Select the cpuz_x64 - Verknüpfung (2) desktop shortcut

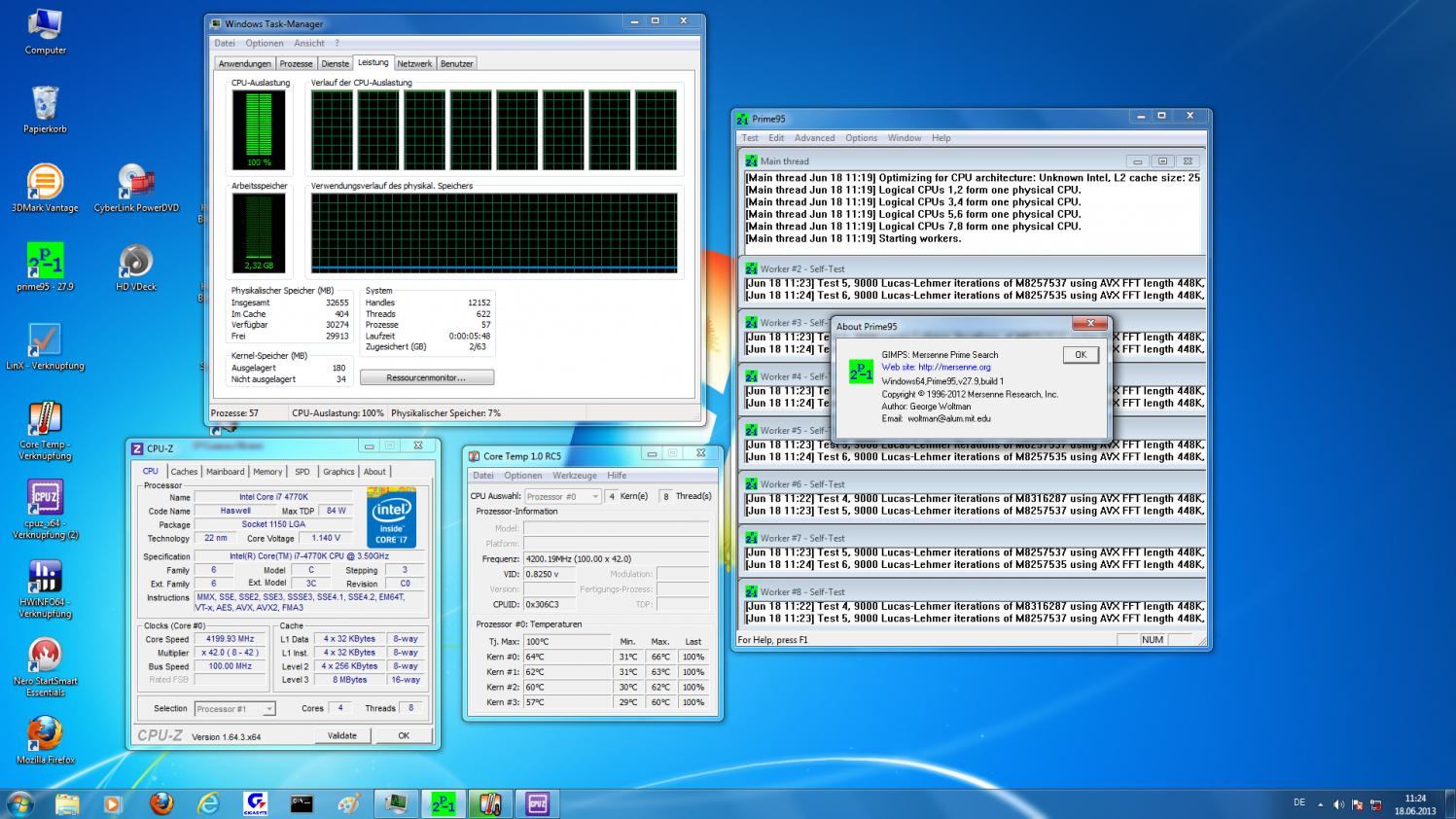45,510
